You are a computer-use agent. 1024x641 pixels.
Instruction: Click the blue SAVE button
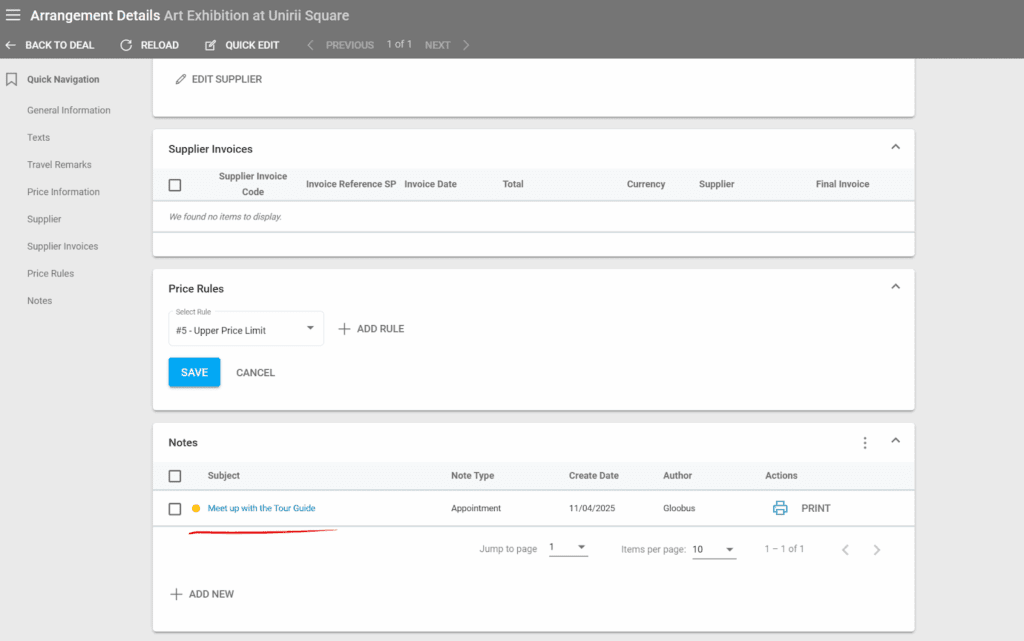[x=194, y=372]
